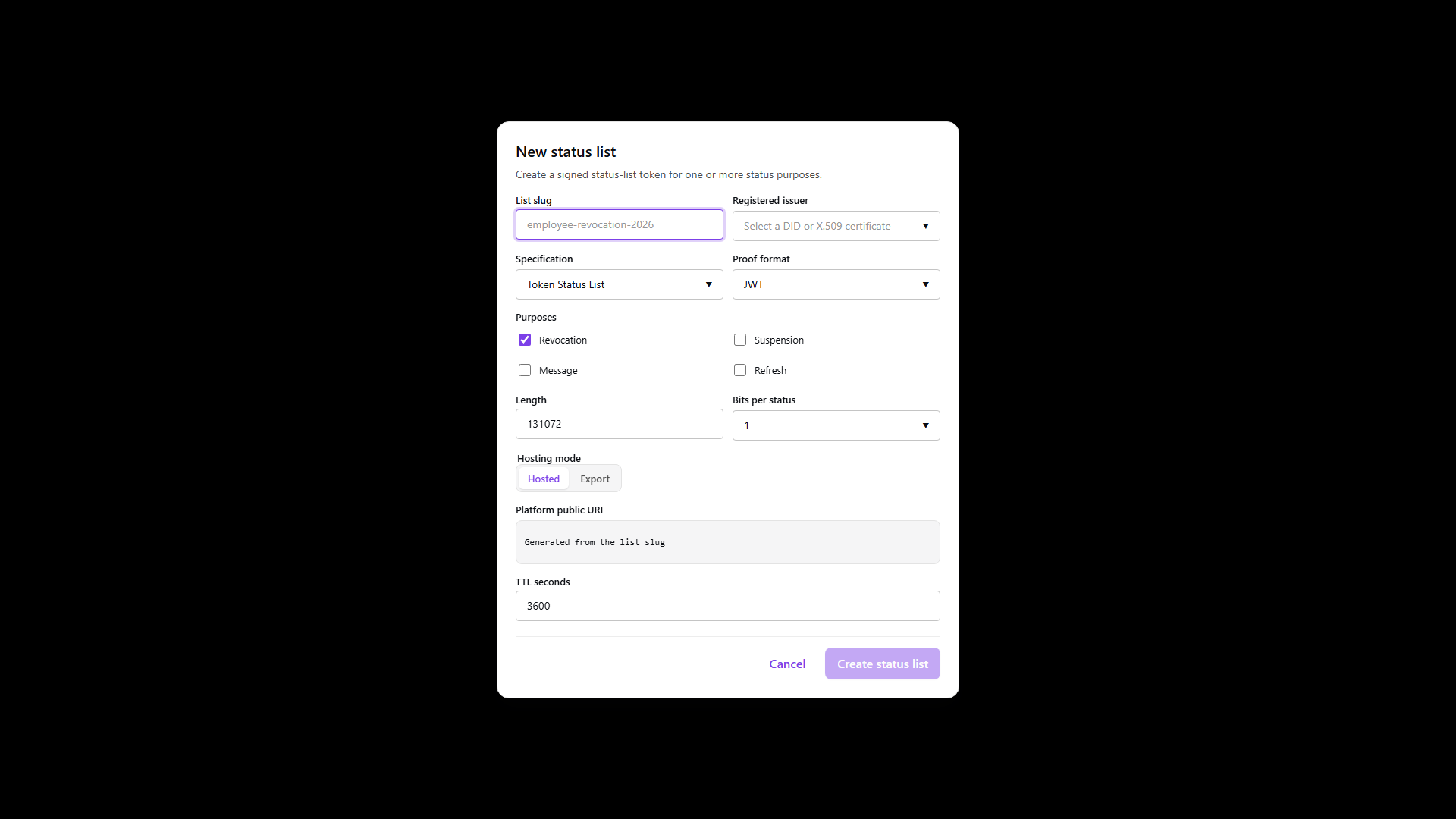Click the Bits per status arrow icon
The width and height of the screenshot is (1456, 819).
925,425
